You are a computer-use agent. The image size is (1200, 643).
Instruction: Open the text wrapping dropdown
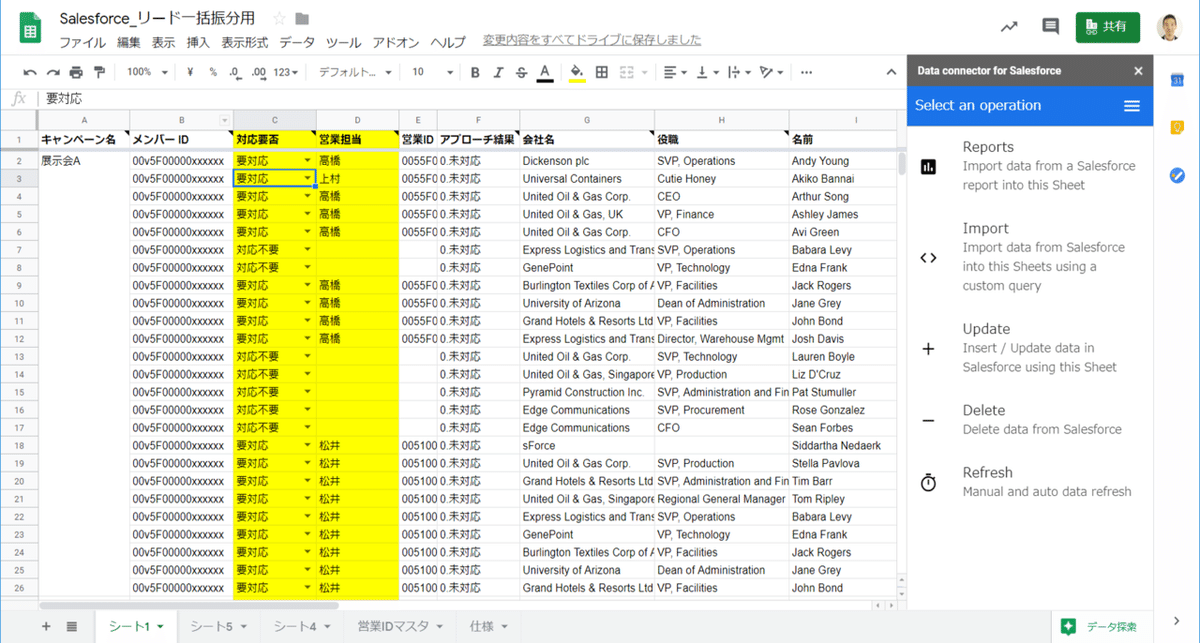[739, 72]
